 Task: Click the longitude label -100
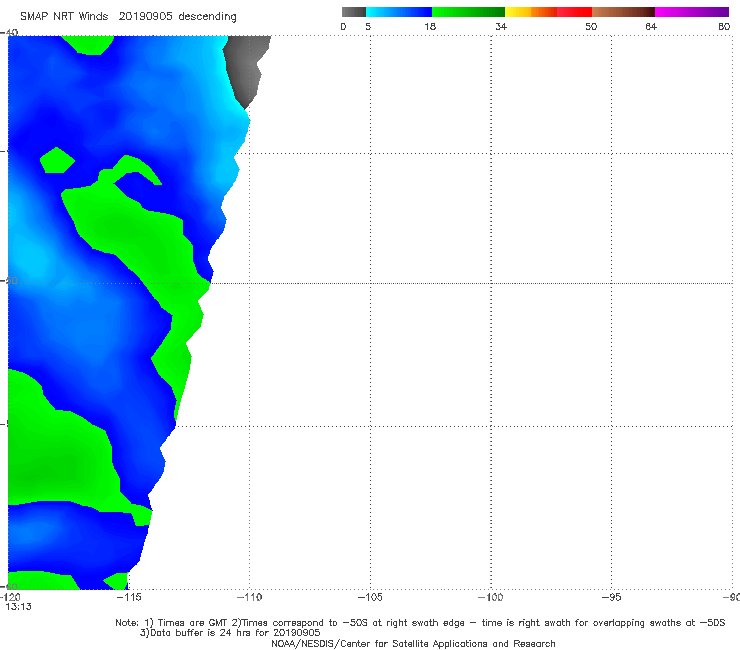click(x=491, y=597)
